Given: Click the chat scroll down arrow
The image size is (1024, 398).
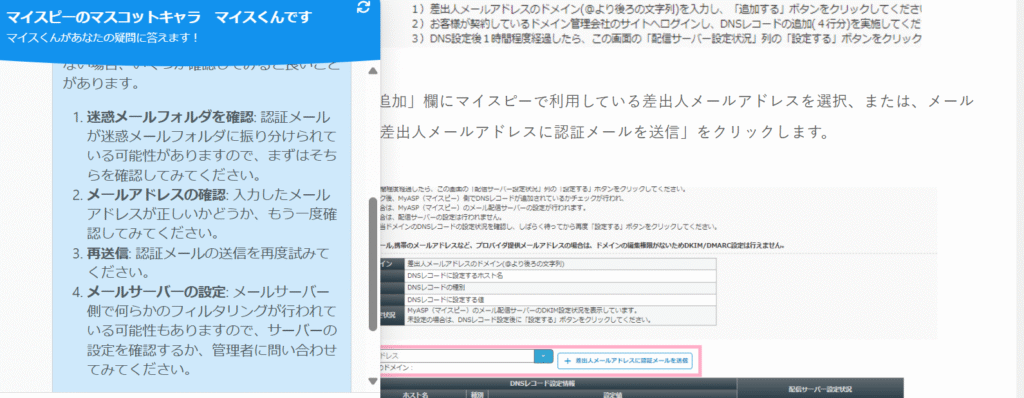Looking at the screenshot, I should [373, 381].
